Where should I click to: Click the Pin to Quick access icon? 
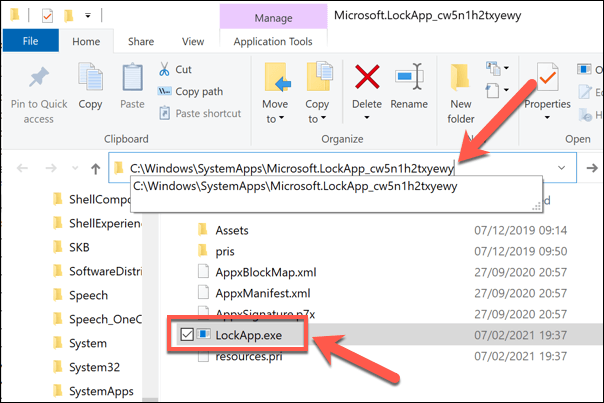pos(39,78)
